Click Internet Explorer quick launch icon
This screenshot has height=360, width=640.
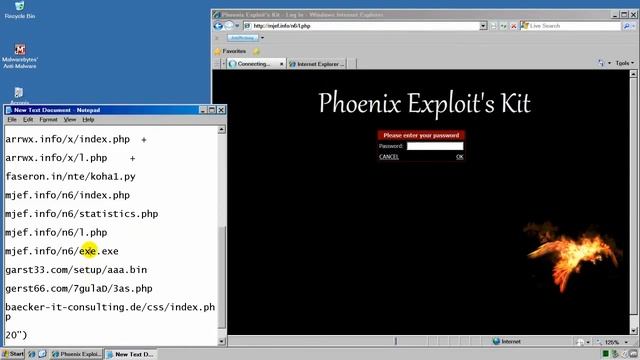pos(32,354)
